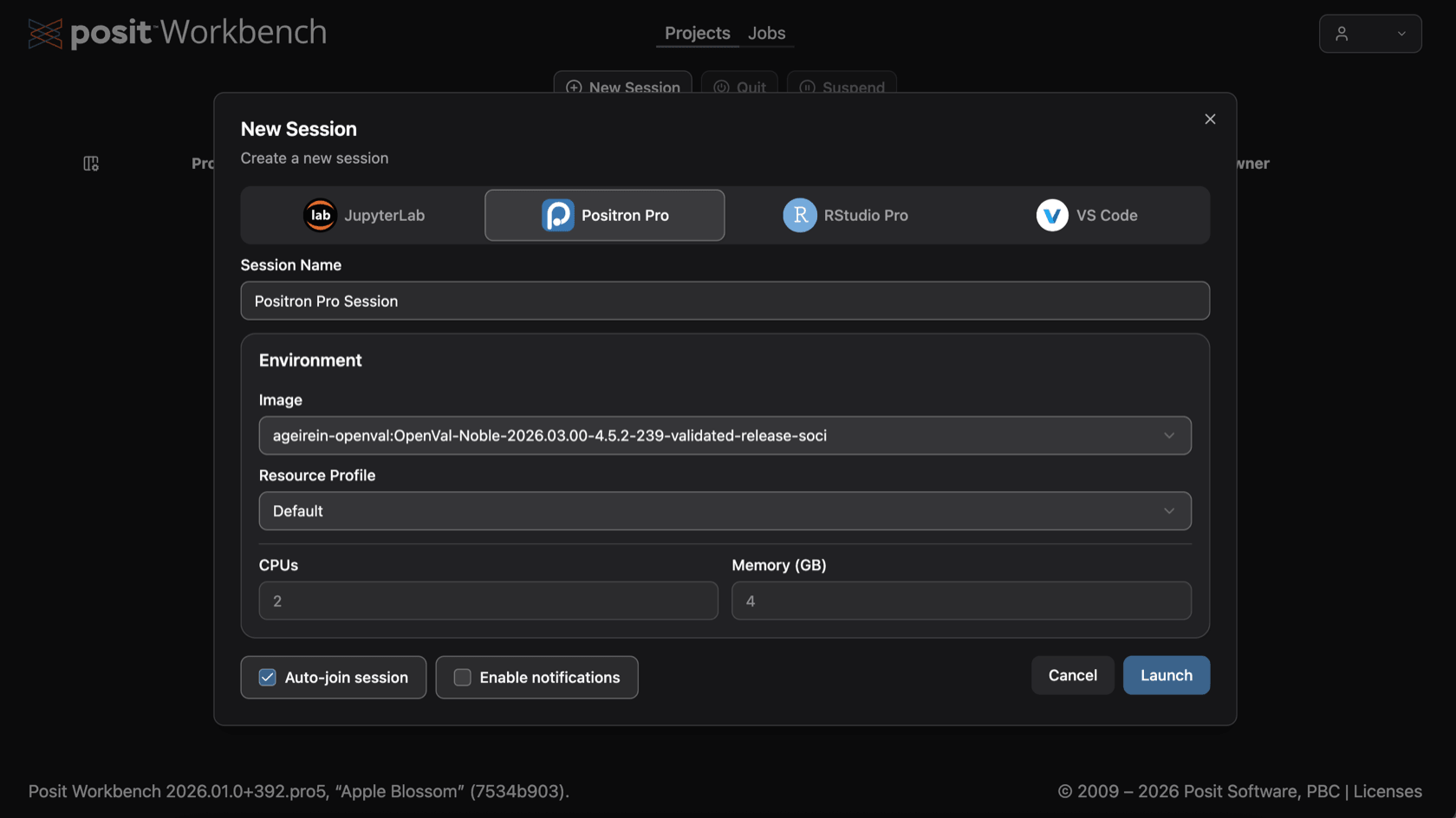Close the New Session dialog with X
The height and width of the screenshot is (818, 1456).
click(x=1210, y=119)
